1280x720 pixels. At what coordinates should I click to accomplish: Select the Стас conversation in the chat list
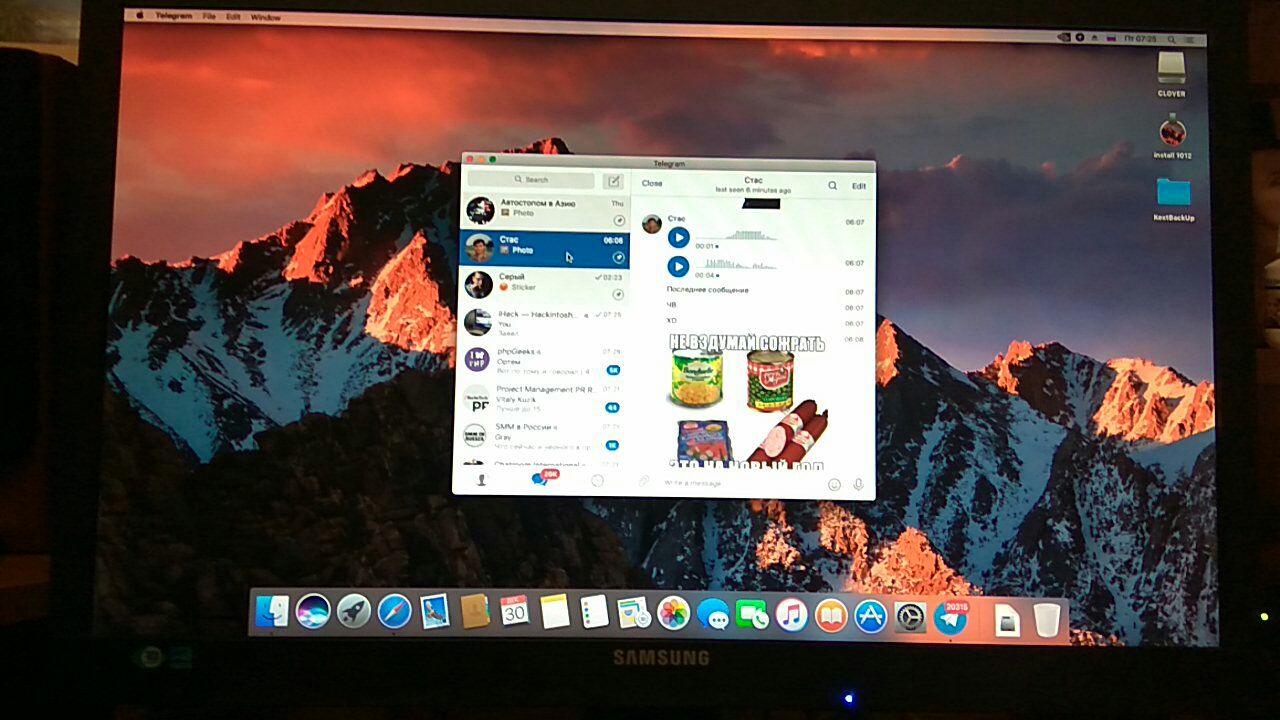(x=545, y=248)
